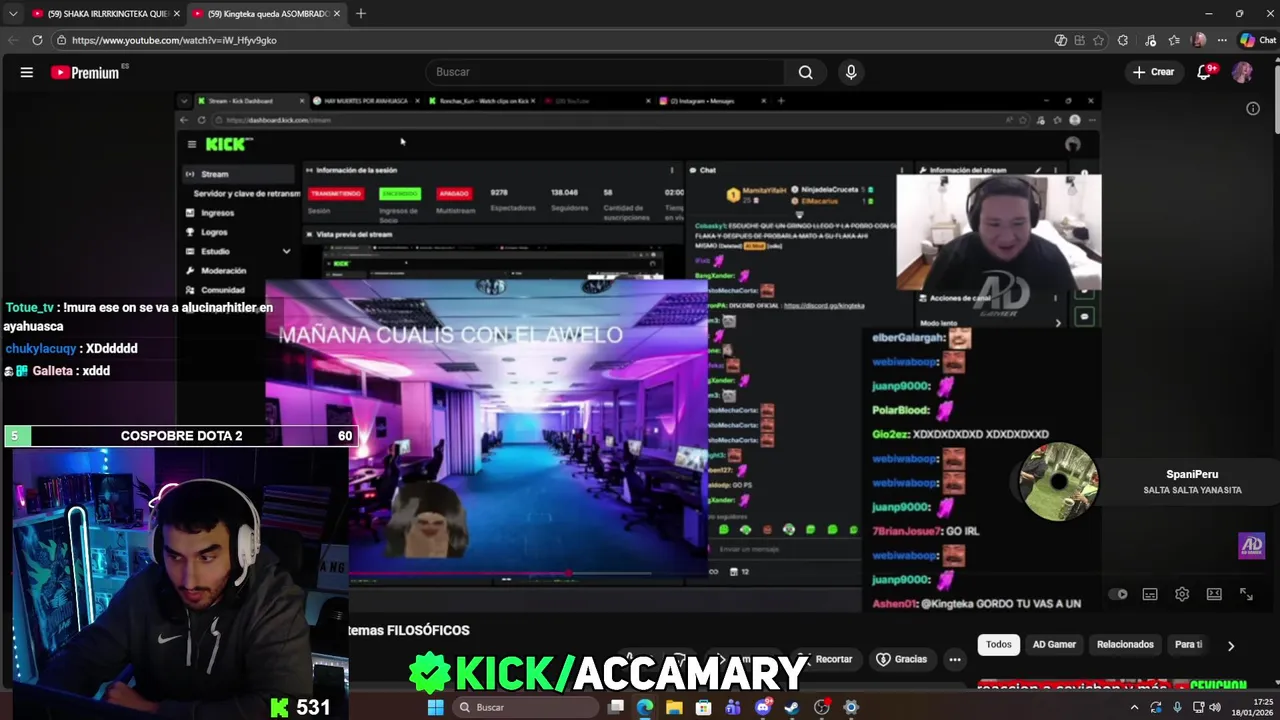The height and width of the screenshot is (720, 1280).
Task: Open the Windows Start menu
Action: [435, 707]
